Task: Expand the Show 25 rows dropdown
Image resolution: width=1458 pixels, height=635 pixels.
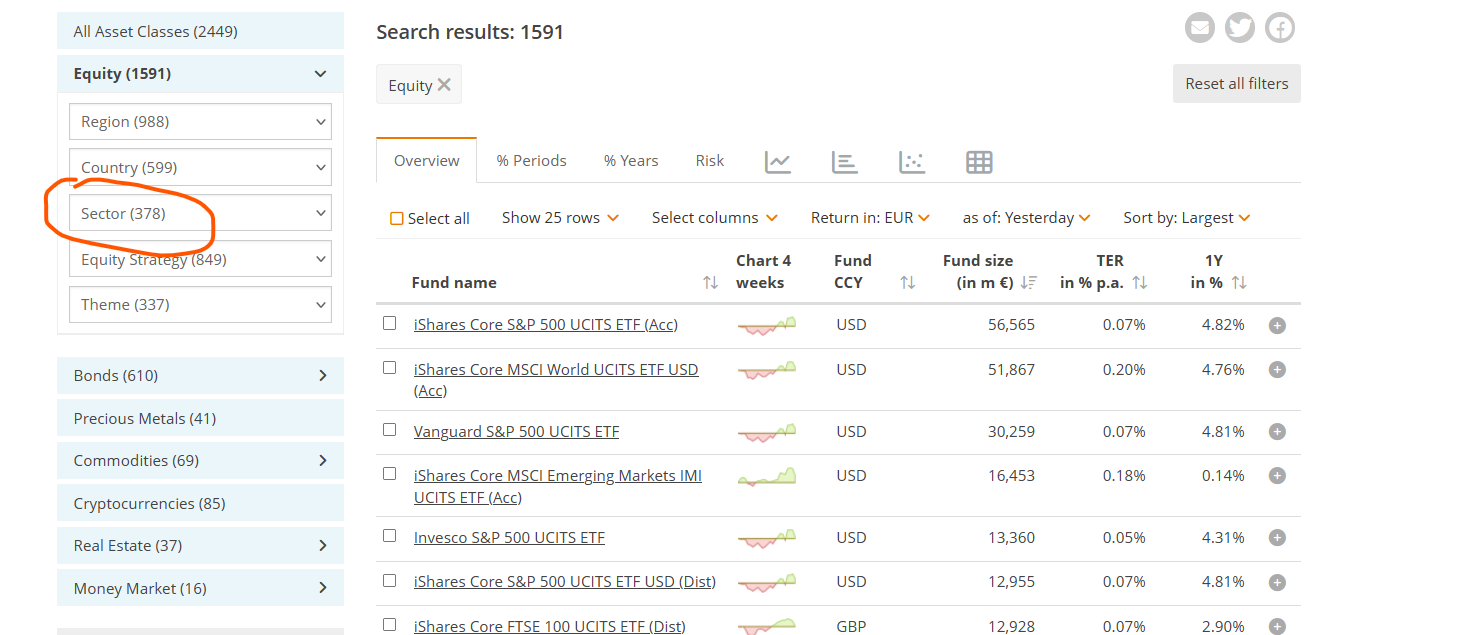Action: coord(560,218)
